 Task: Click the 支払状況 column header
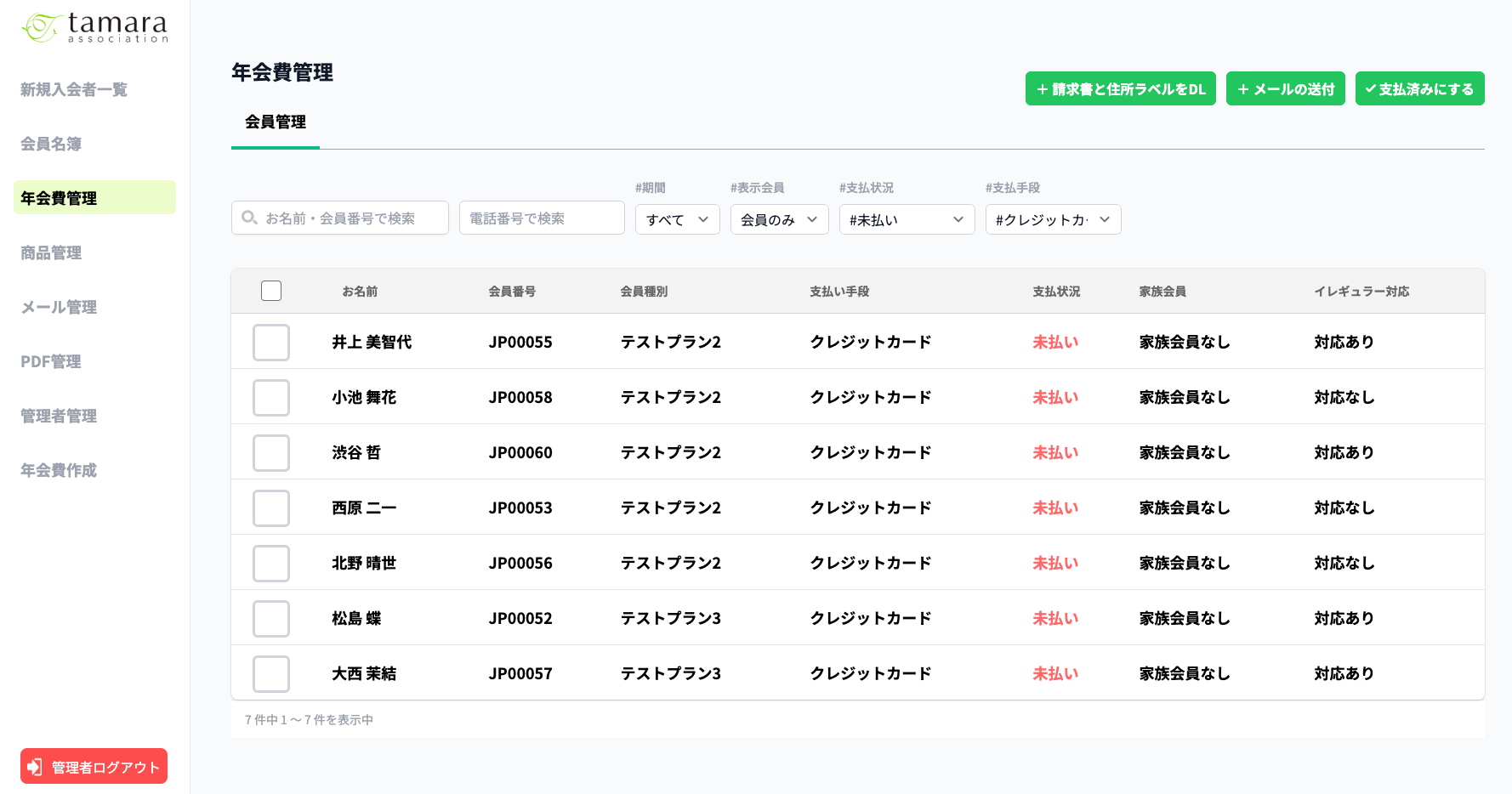pos(1056,292)
